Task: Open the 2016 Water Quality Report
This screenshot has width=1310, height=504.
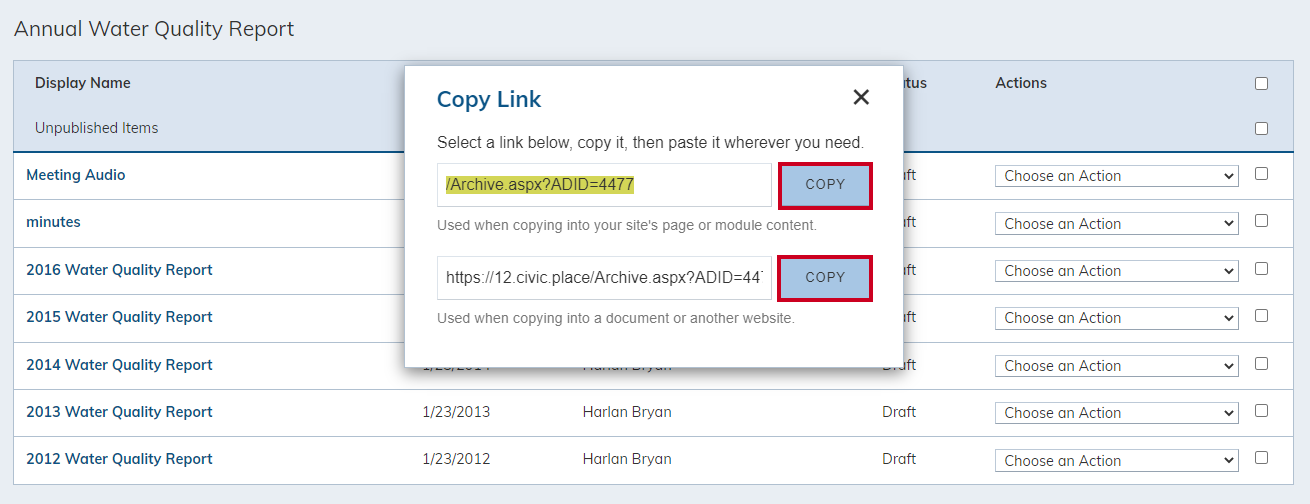Action: click(119, 270)
